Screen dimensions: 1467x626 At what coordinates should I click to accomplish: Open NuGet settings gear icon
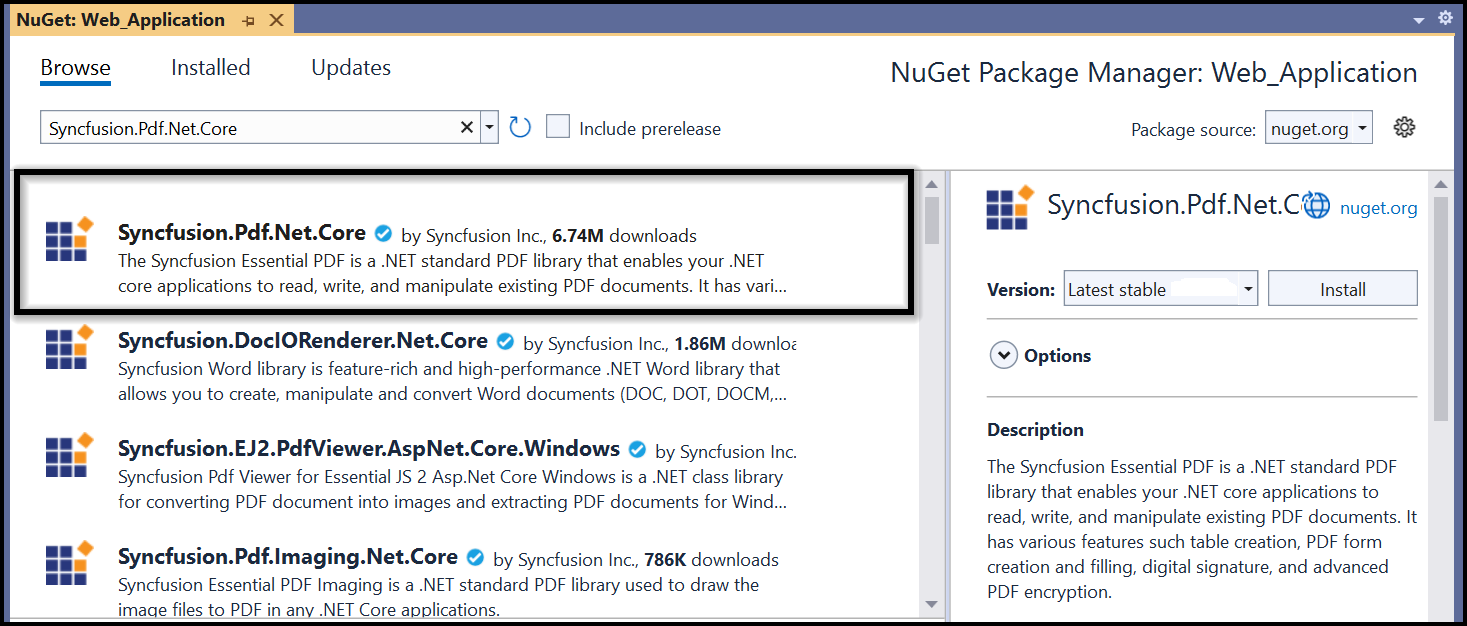pos(1404,128)
